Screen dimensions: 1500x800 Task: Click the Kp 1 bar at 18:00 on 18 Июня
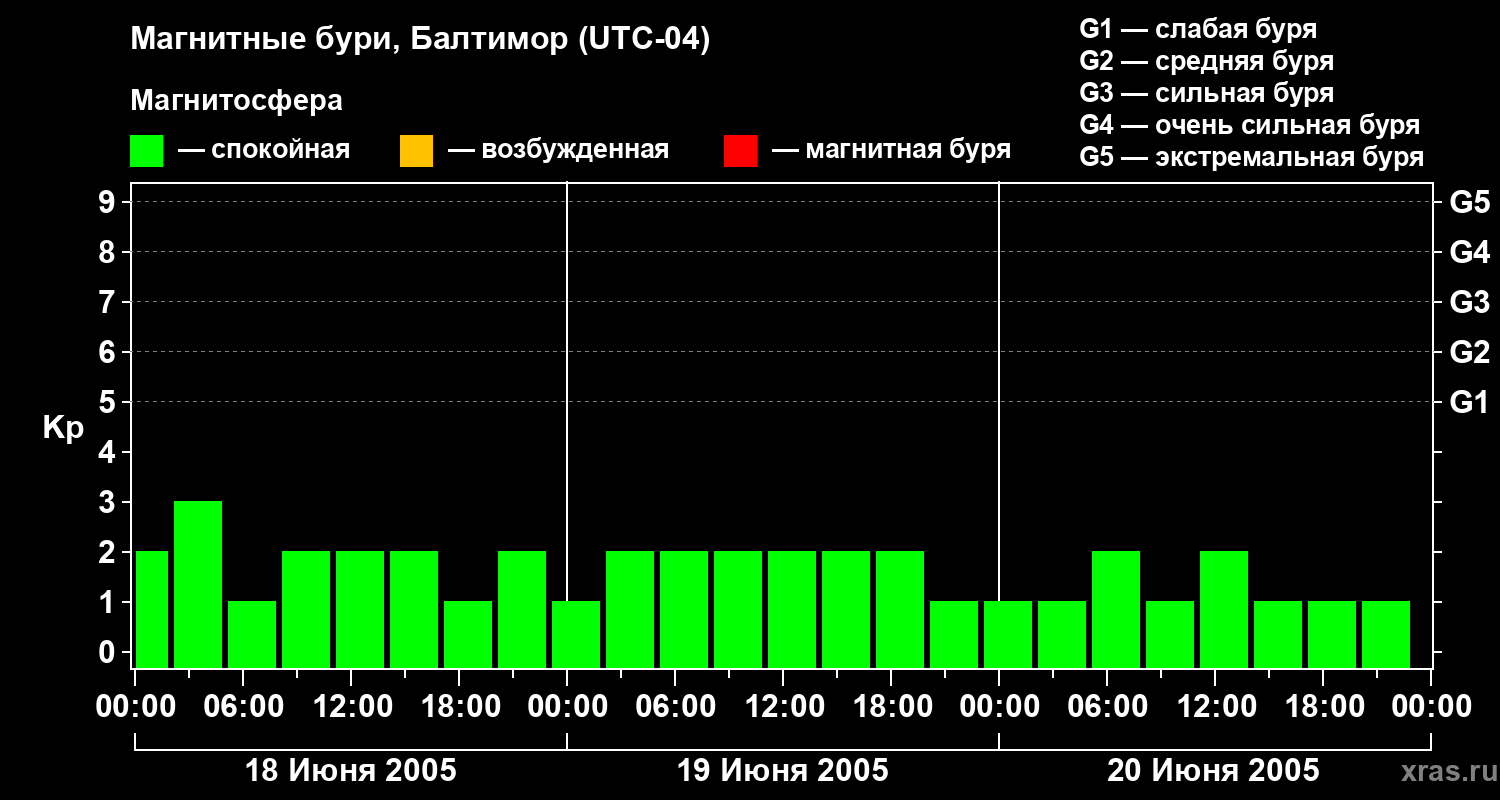click(x=468, y=634)
